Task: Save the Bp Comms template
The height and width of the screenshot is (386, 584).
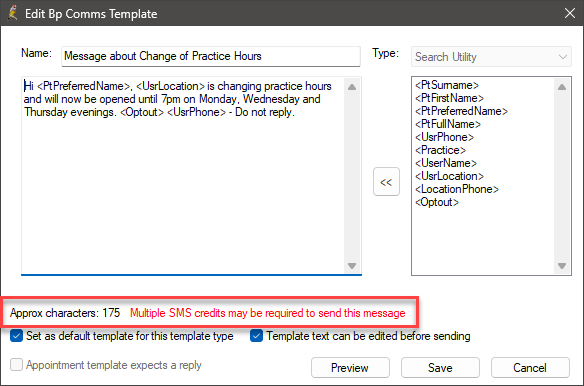Action: coord(440,368)
